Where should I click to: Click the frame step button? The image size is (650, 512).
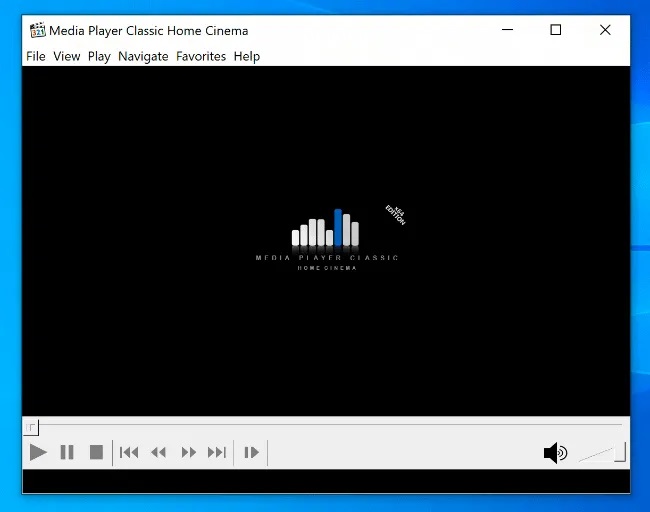[251, 453]
